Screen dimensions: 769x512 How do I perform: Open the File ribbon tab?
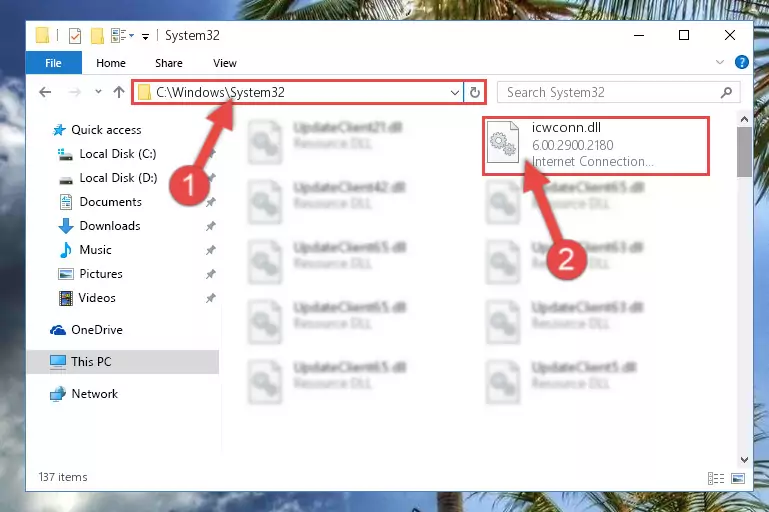tap(53, 63)
